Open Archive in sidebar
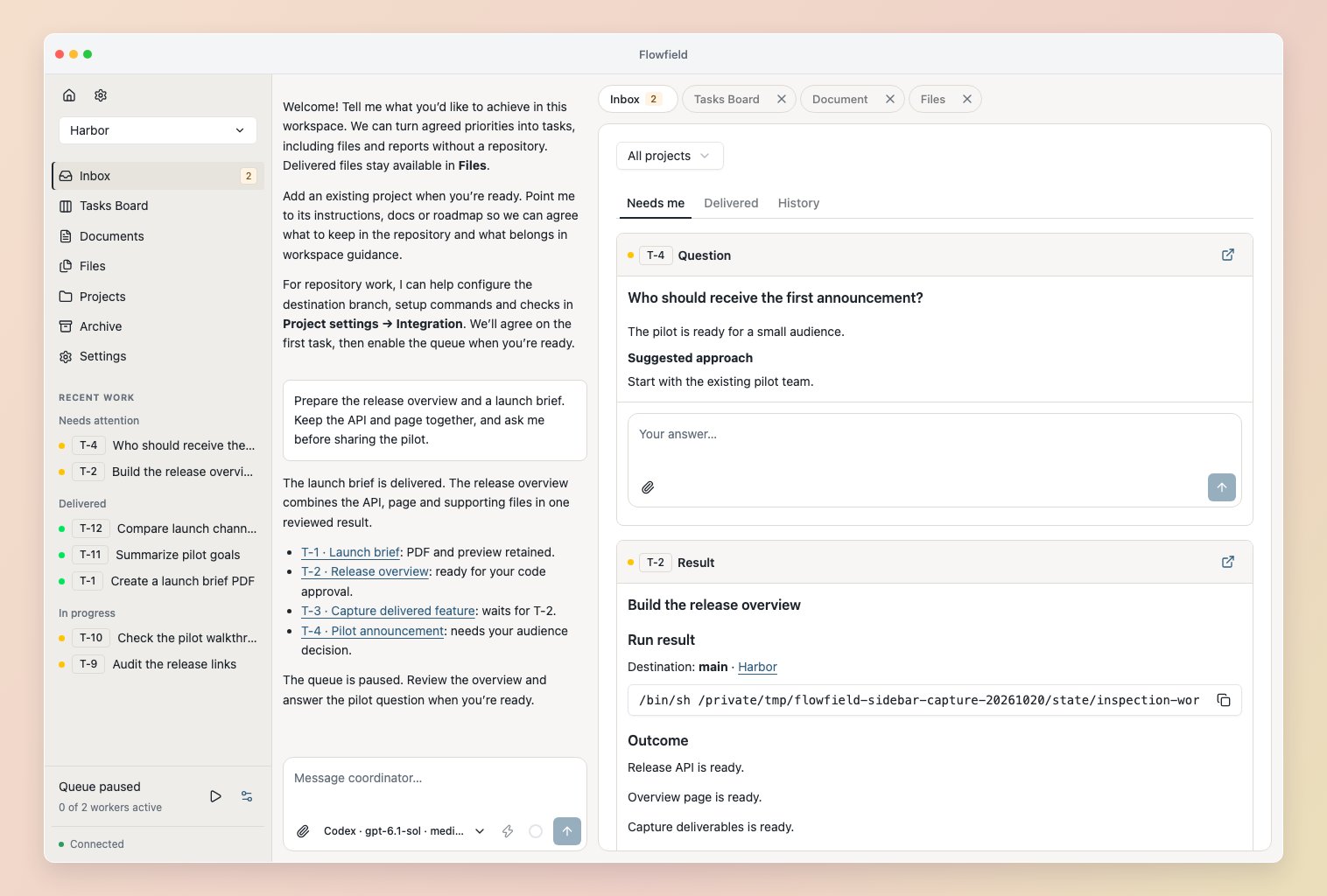This screenshot has height=896, width=1327. tap(158, 326)
